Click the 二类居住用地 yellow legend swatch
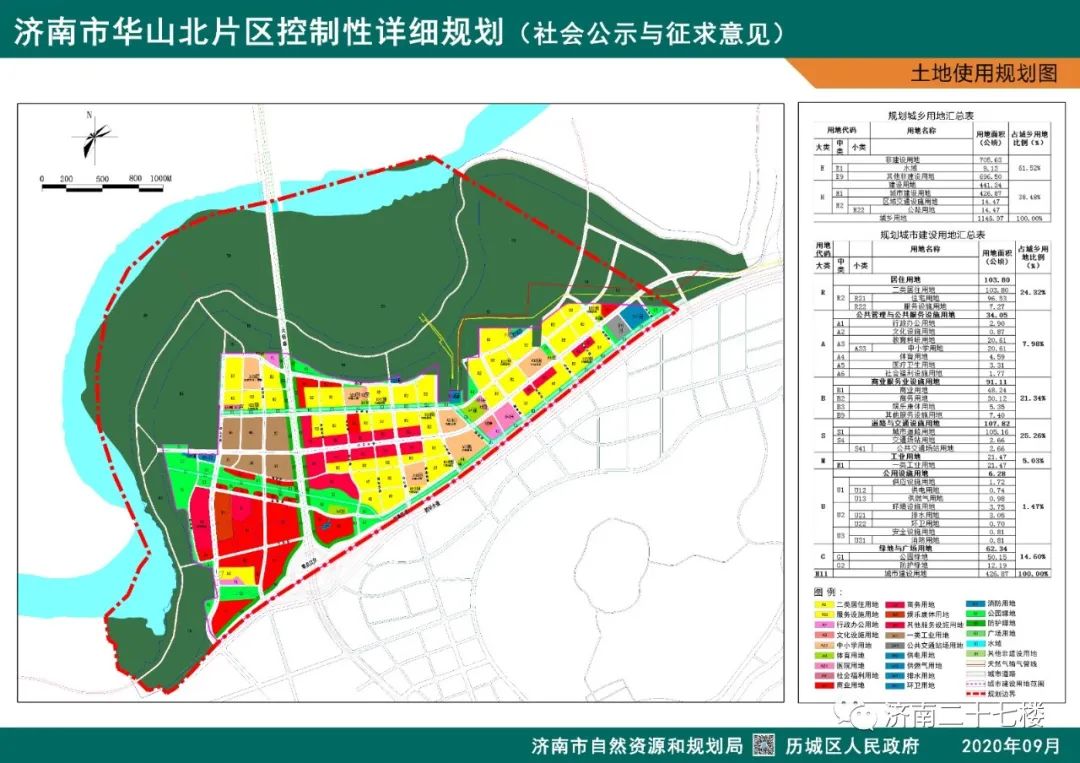The width and height of the screenshot is (1080, 763). point(822,606)
